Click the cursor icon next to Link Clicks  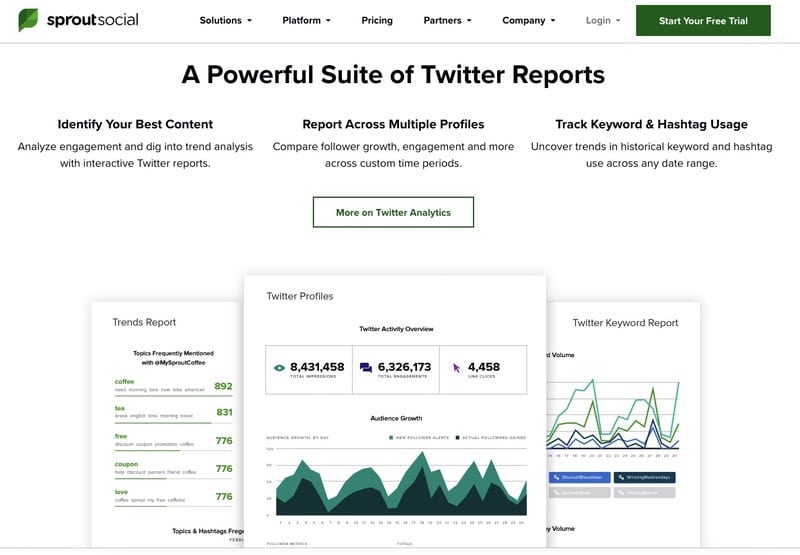coord(456,368)
